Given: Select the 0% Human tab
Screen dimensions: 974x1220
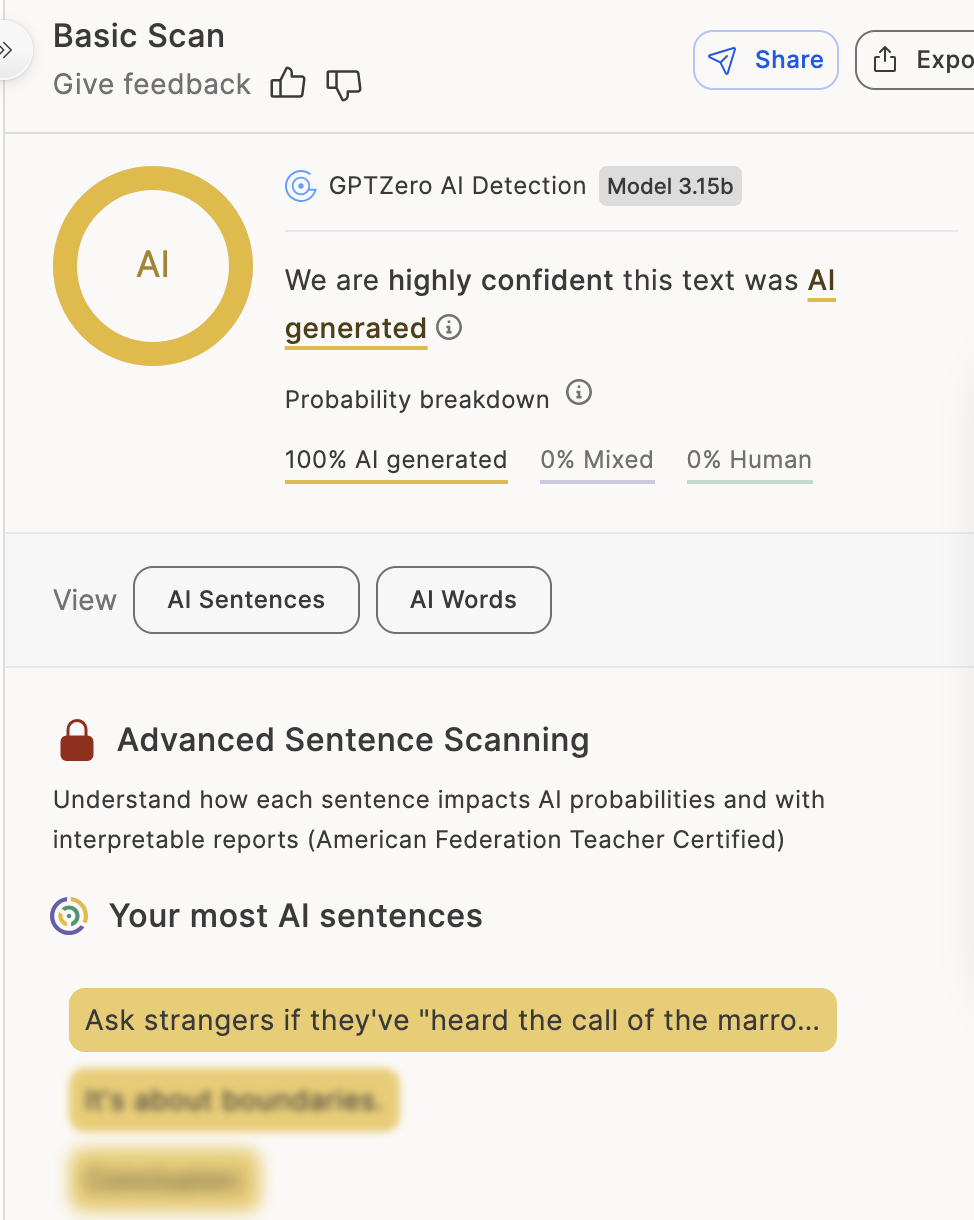Looking at the screenshot, I should (749, 460).
